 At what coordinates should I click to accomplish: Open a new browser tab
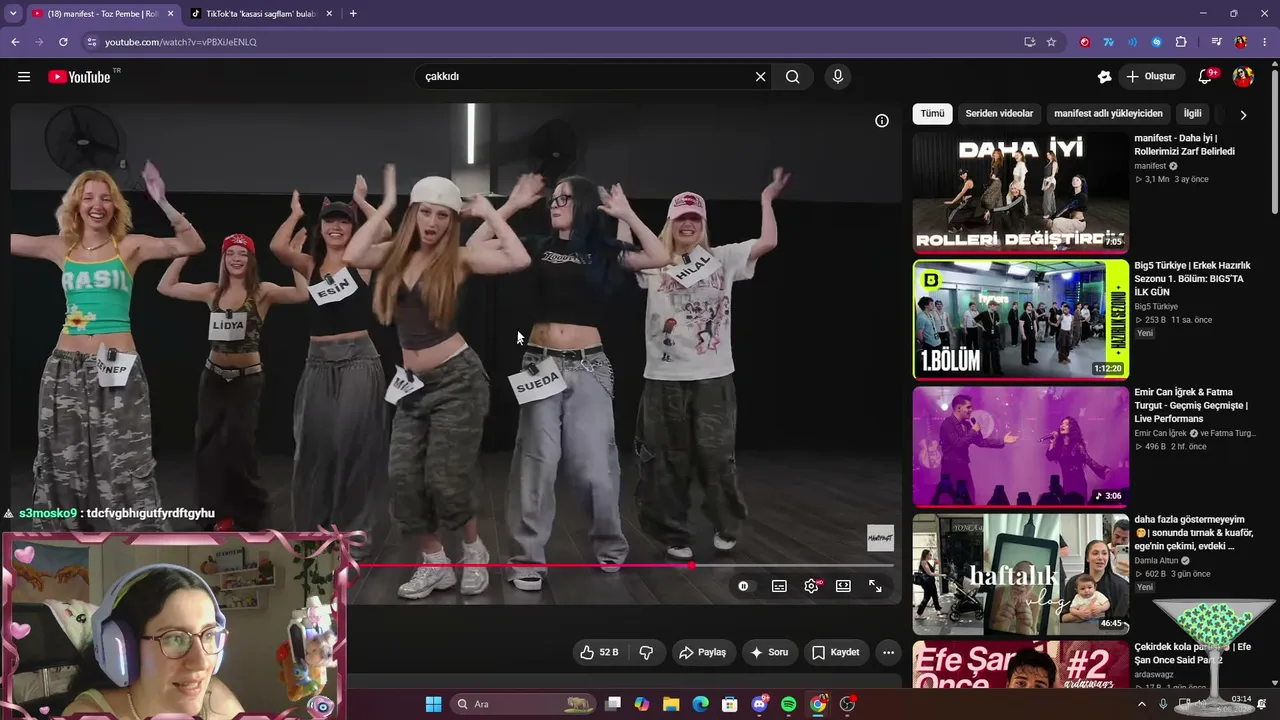353,14
